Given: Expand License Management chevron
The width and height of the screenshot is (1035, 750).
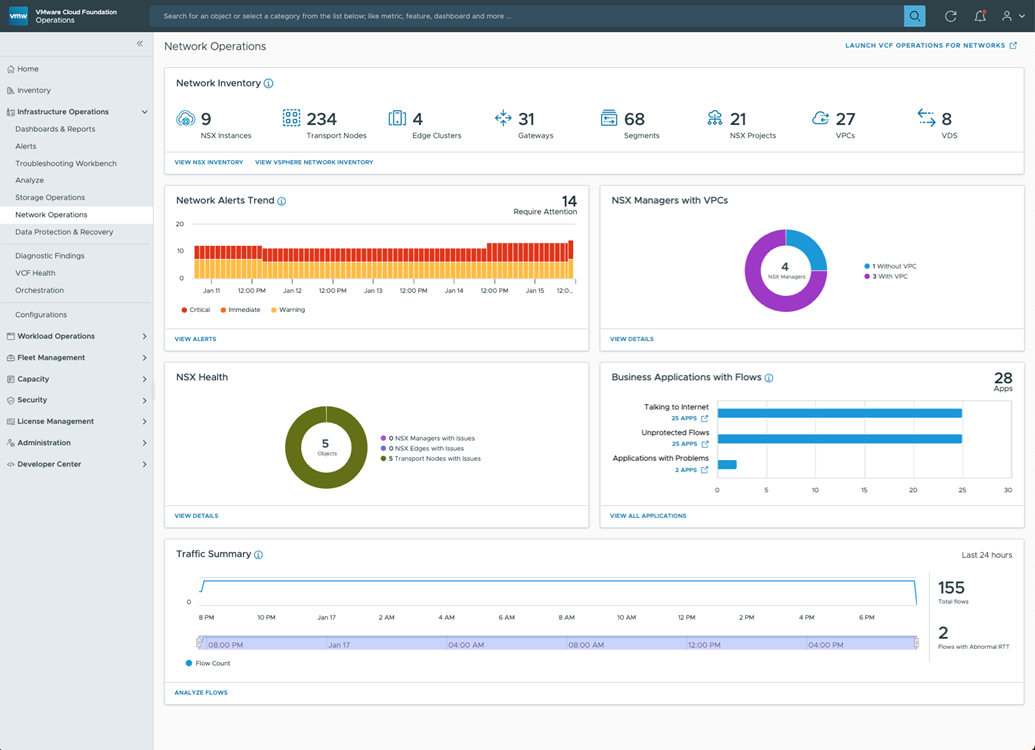Looking at the screenshot, I should coord(144,421).
